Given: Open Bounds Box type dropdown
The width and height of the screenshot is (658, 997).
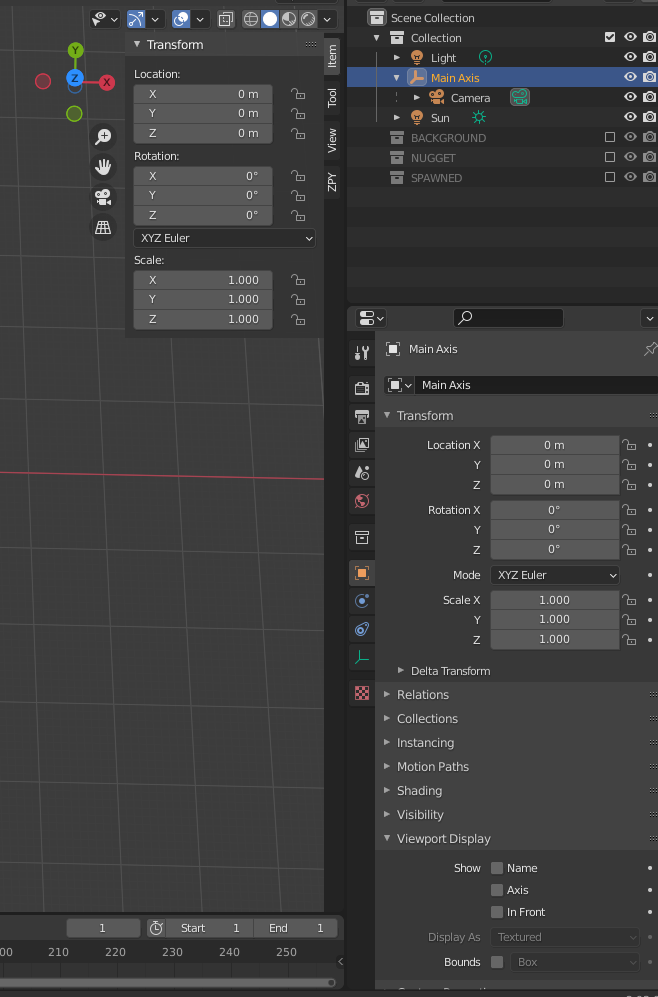Looking at the screenshot, I should (574, 962).
